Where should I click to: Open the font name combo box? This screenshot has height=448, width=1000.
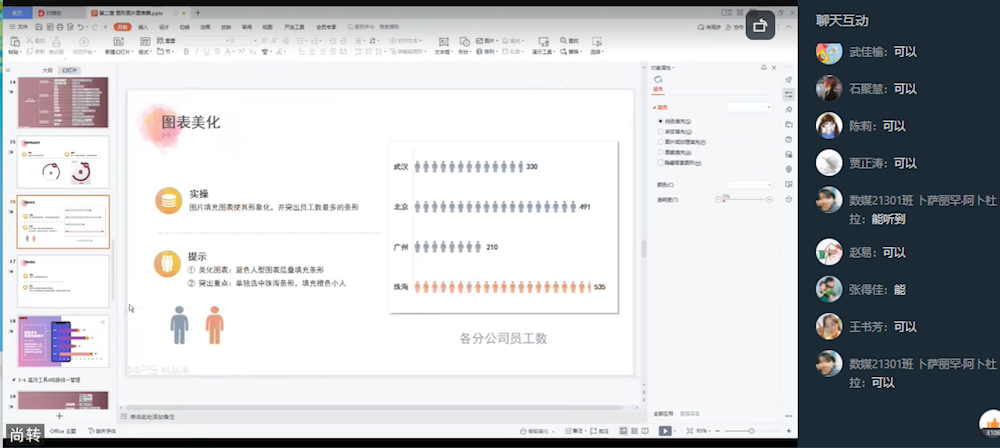(204, 40)
